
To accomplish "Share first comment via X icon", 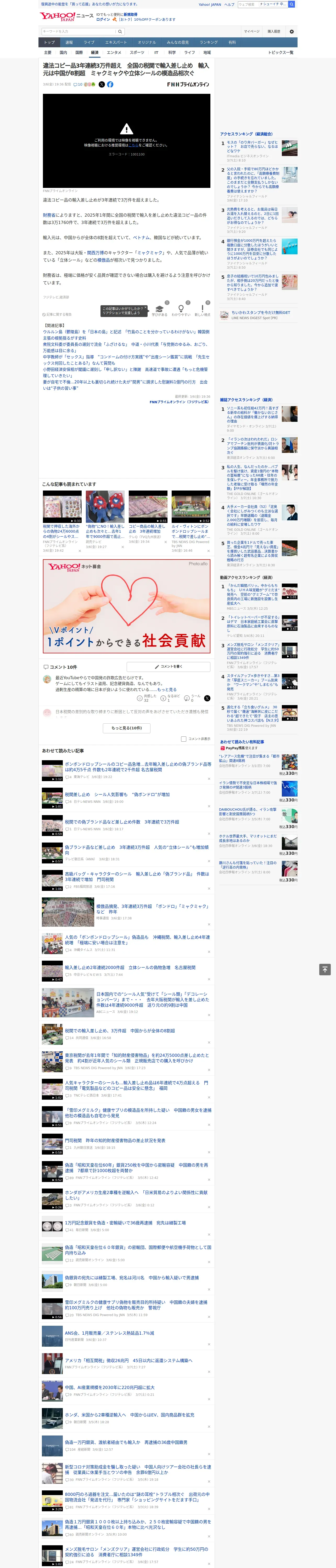I will [207, 698].
